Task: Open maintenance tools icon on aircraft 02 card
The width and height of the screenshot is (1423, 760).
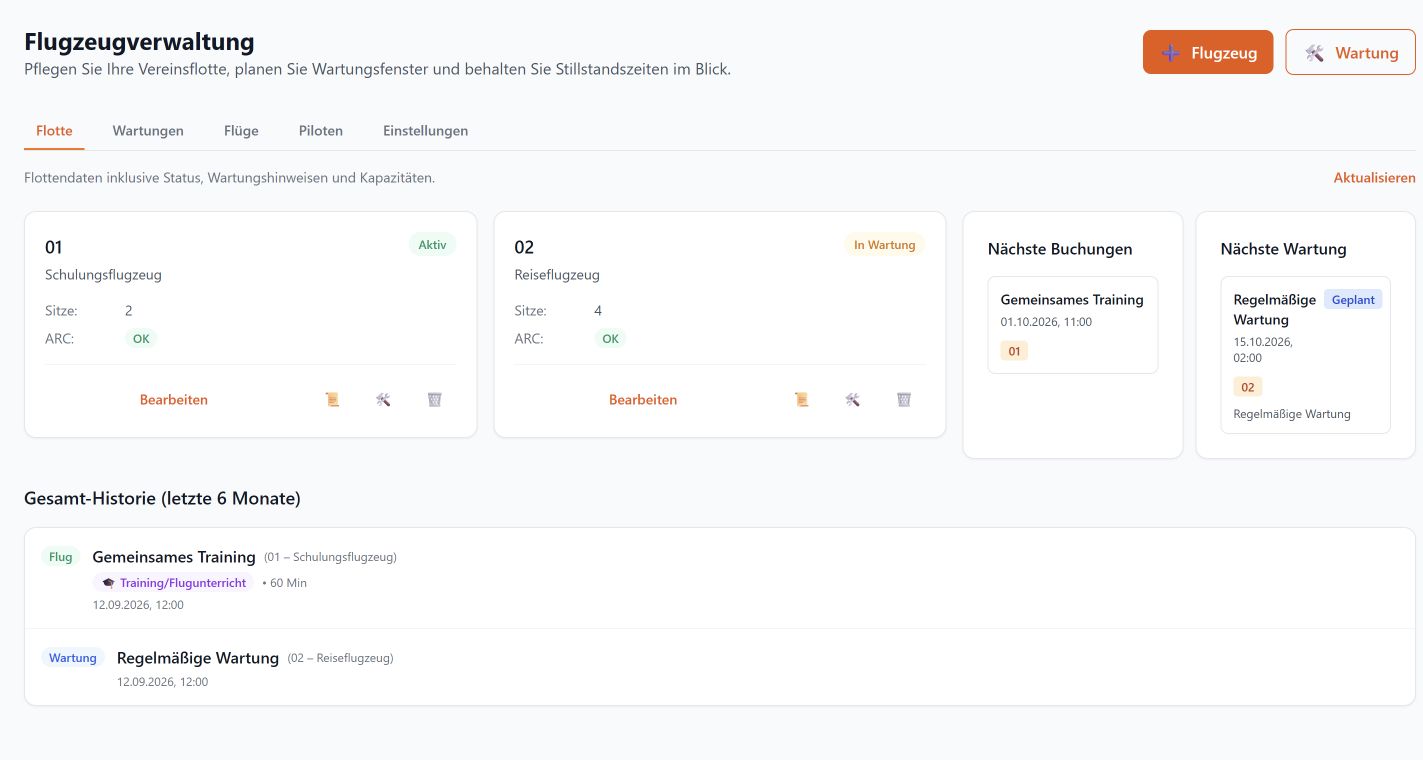Action: click(852, 399)
